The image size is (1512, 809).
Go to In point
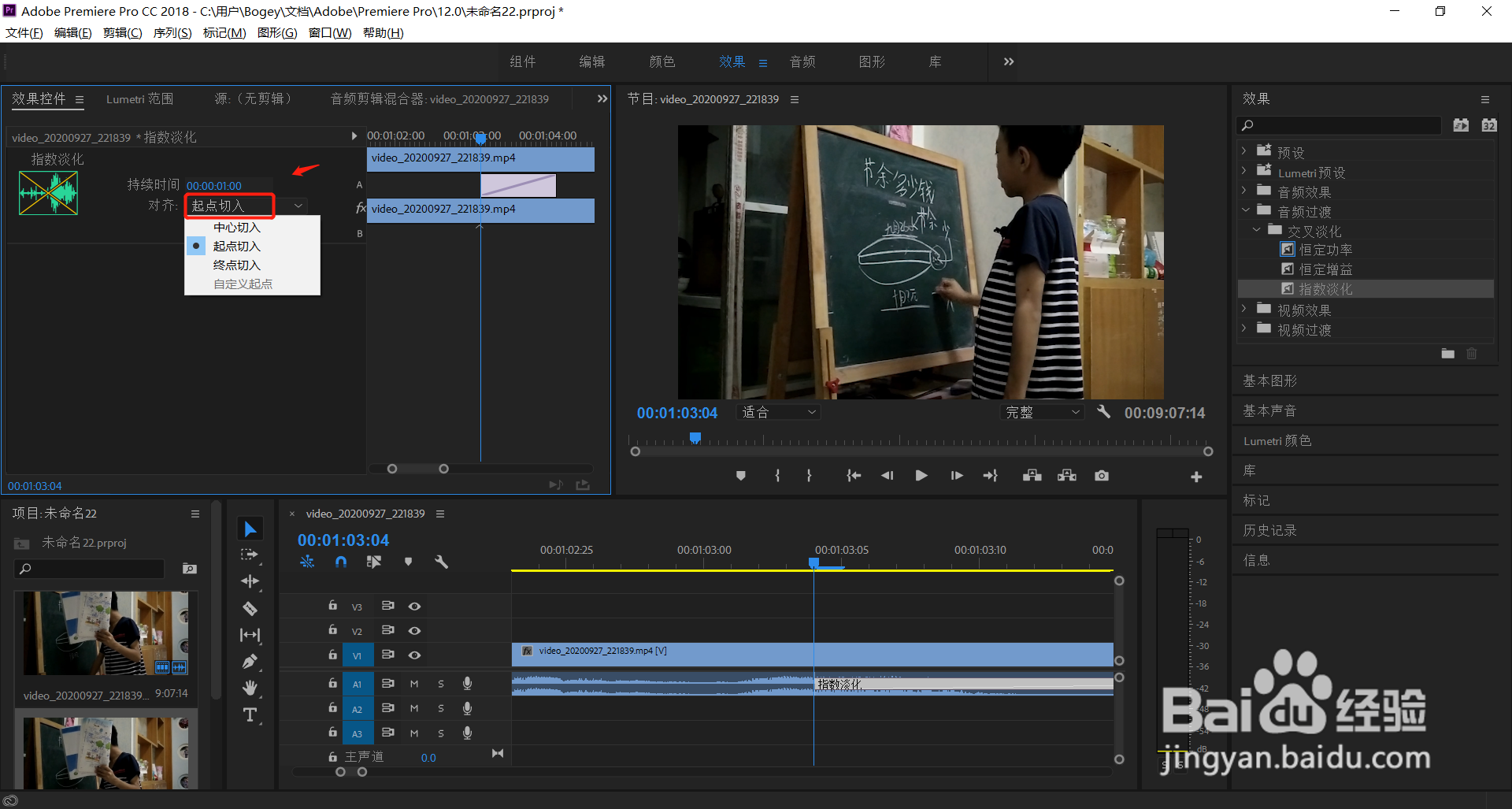(x=854, y=476)
